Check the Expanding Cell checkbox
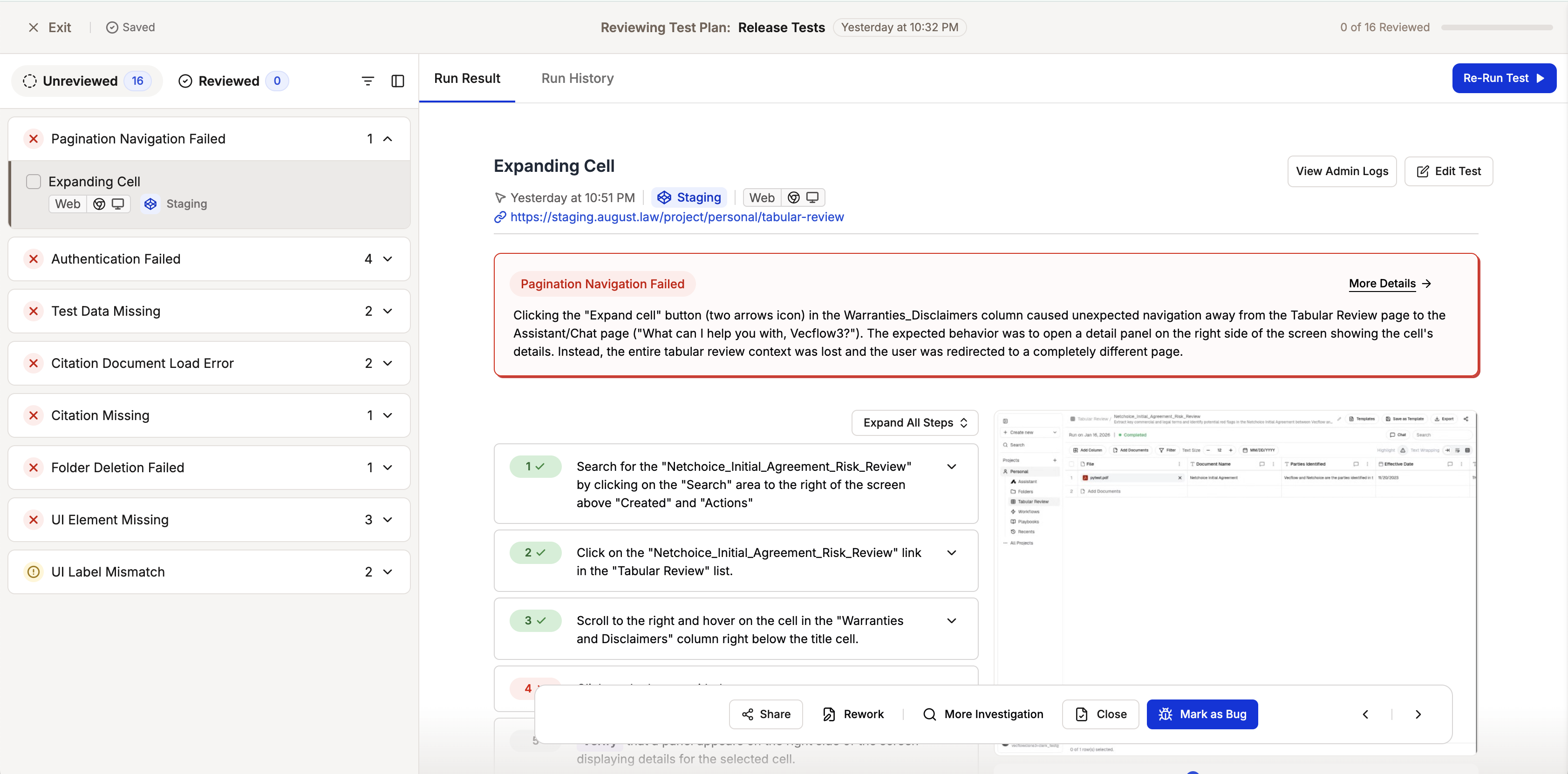Image resolution: width=1568 pixels, height=774 pixels. 34,181
